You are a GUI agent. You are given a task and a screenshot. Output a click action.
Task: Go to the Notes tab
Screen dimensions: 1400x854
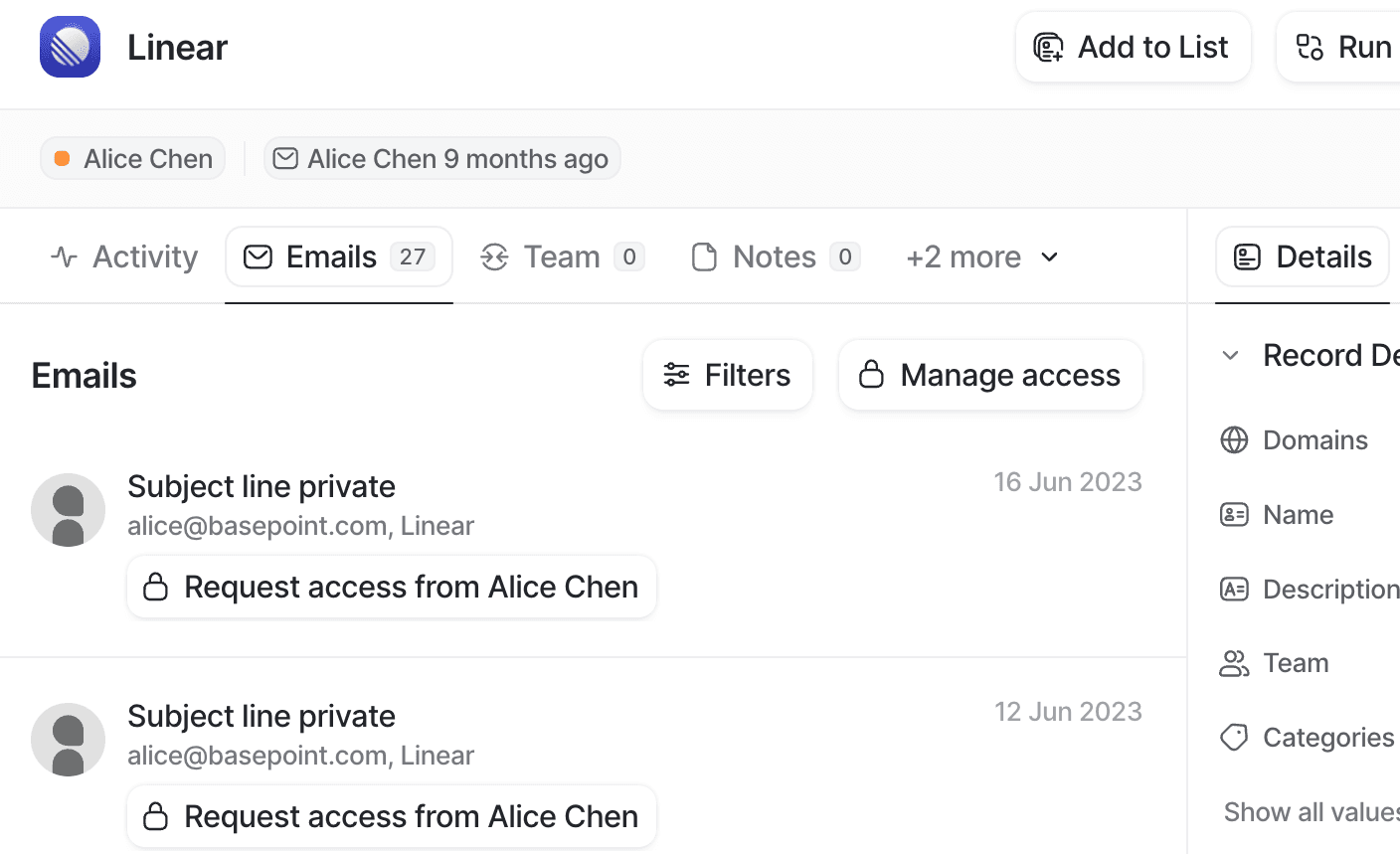coord(775,257)
